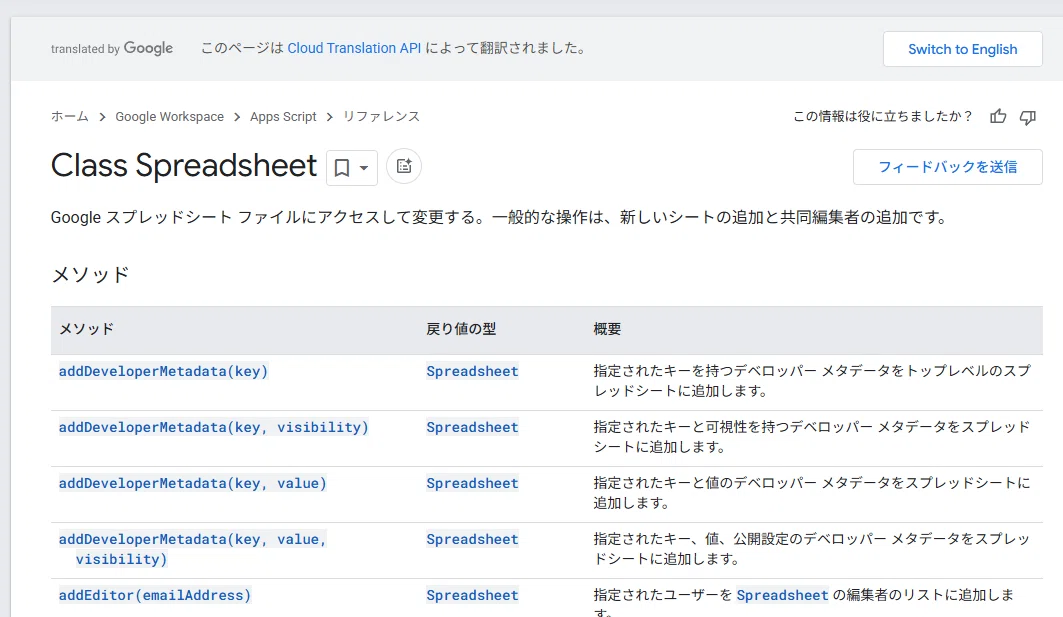Click Spreadsheet return type in addDeveloperMetadata(key, visibility) row
The width and height of the screenshot is (1063, 617).
coord(473,427)
